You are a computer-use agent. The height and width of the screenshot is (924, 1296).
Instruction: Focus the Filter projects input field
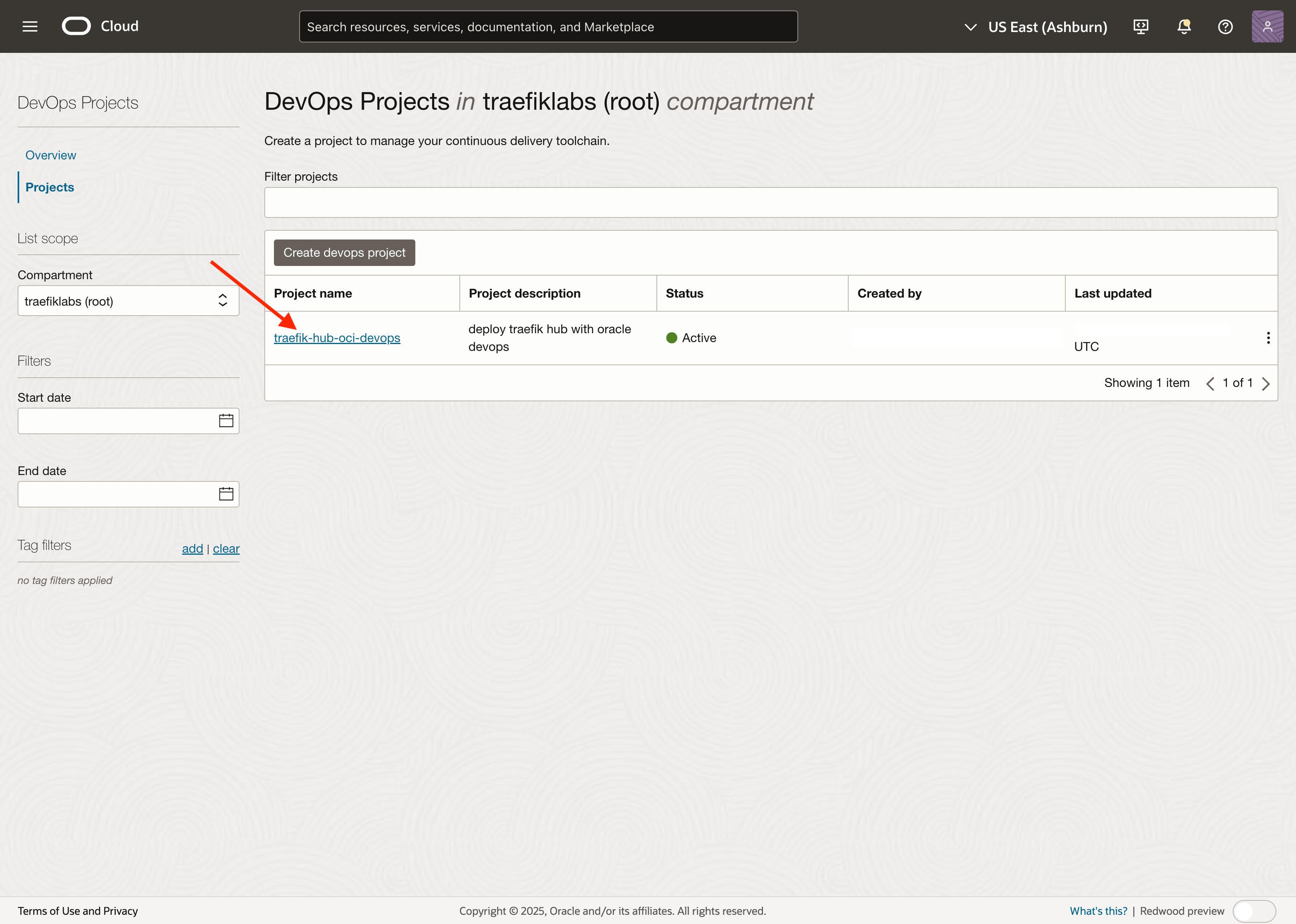(x=770, y=203)
